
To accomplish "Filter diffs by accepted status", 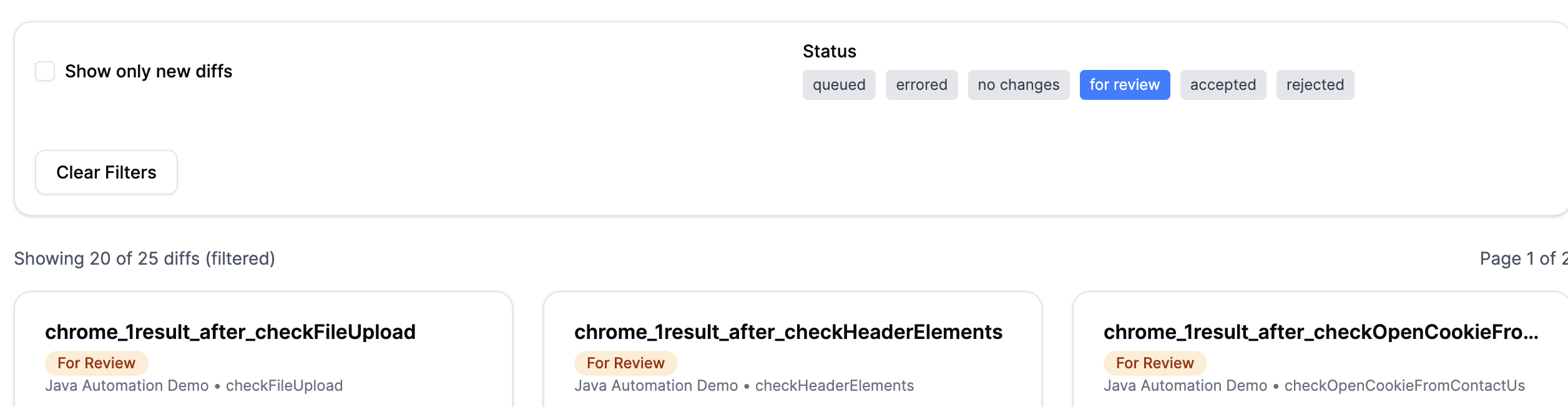I will [x=1222, y=85].
